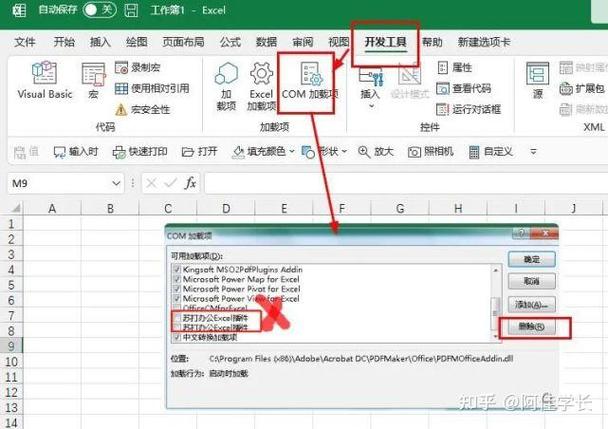Click the save icon in title bar
This screenshot has width=608, height=429.
(x=131, y=10)
